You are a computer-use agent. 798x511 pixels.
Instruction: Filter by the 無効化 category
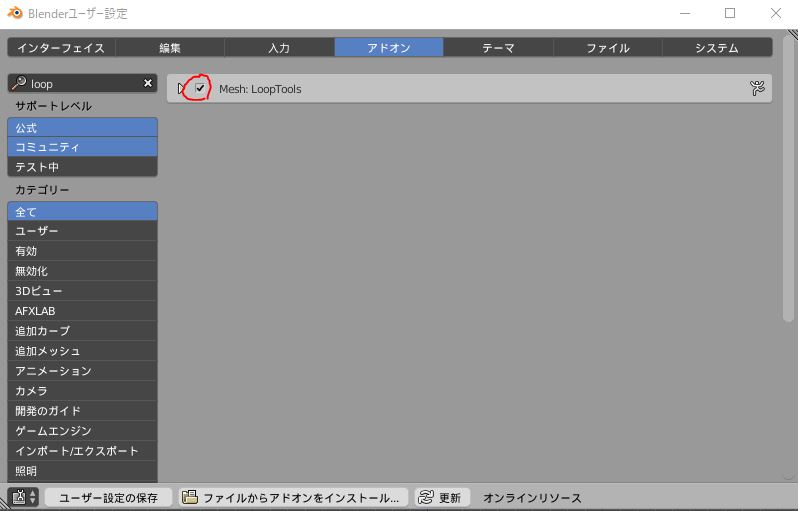[82, 271]
